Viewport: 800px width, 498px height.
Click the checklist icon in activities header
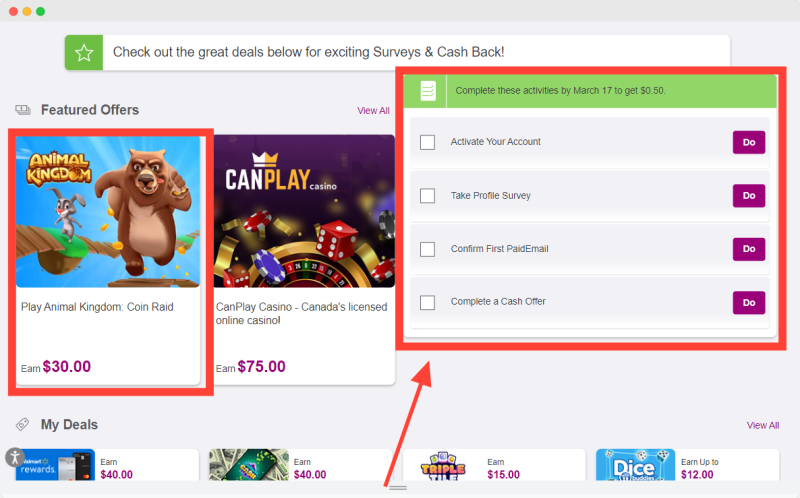coord(428,91)
